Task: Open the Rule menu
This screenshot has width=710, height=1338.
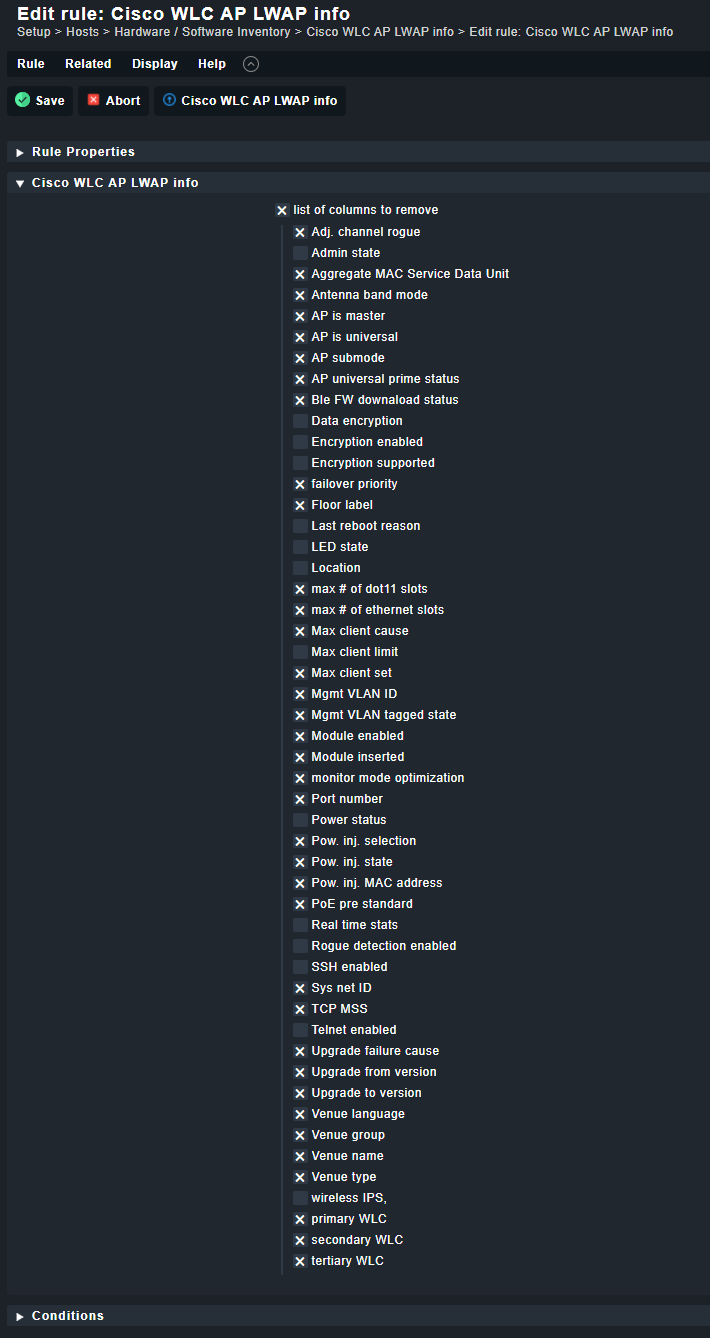Action: click(31, 64)
